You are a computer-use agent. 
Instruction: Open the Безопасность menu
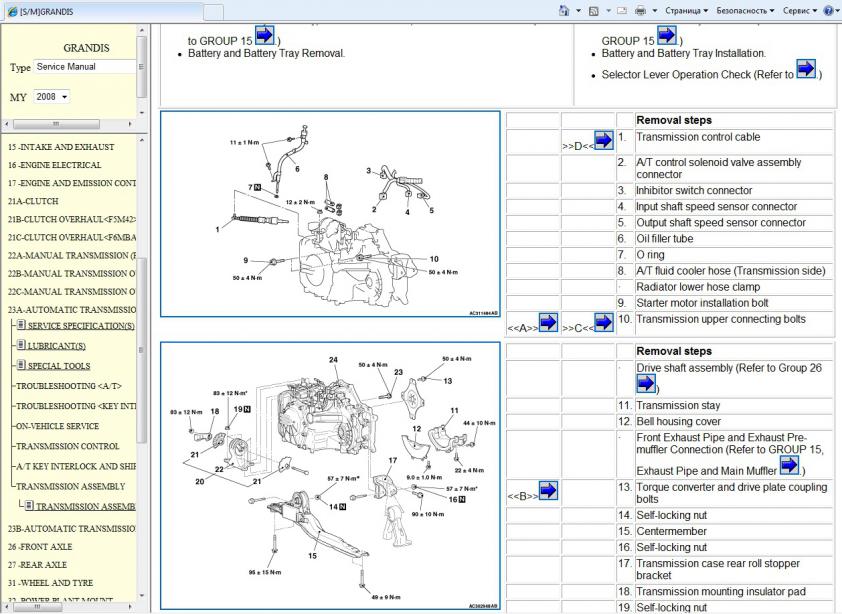coord(745,10)
